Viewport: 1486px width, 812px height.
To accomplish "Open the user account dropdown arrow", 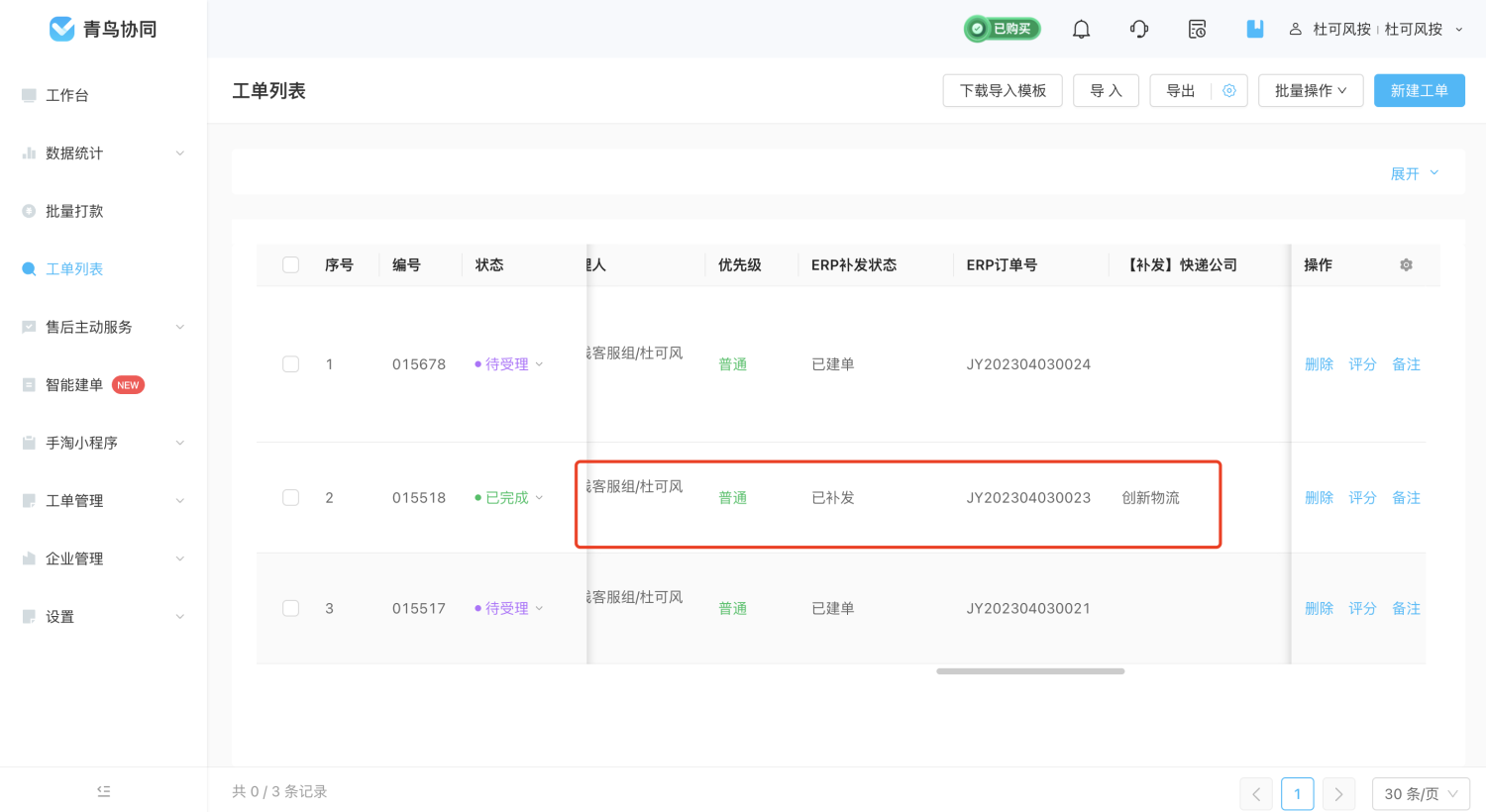I will [1458, 30].
